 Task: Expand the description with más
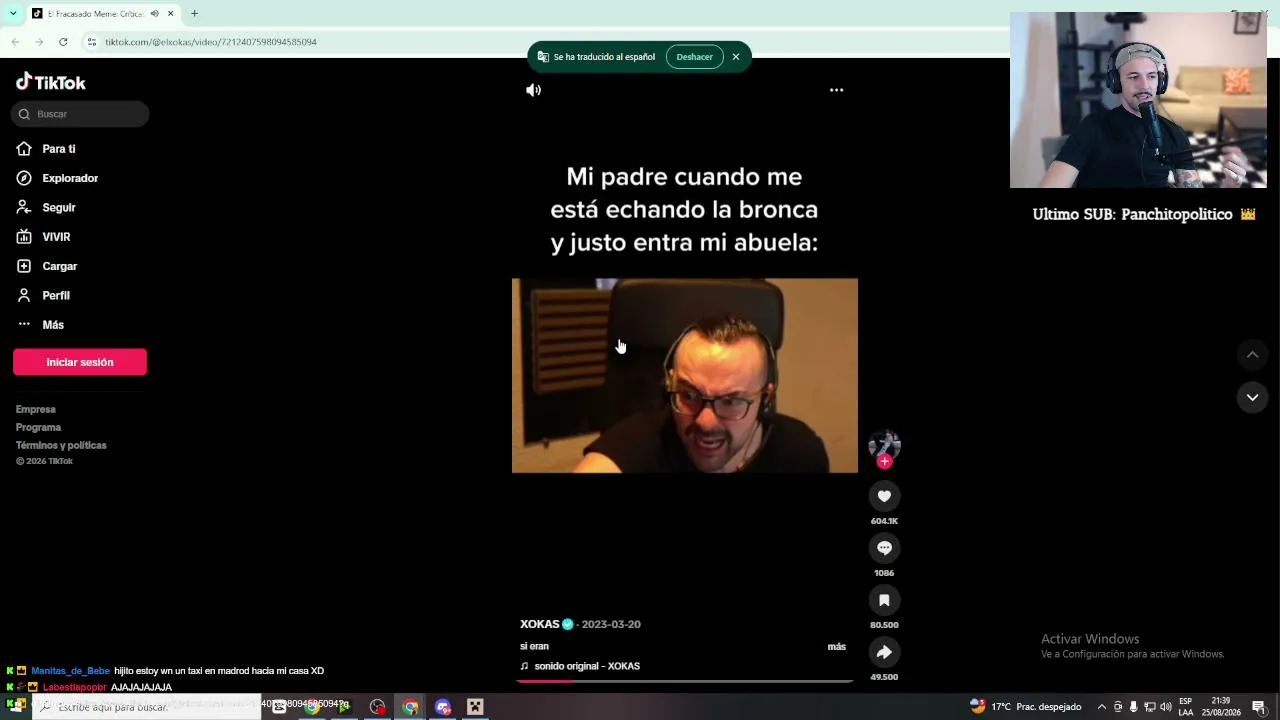click(x=836, y=647)
